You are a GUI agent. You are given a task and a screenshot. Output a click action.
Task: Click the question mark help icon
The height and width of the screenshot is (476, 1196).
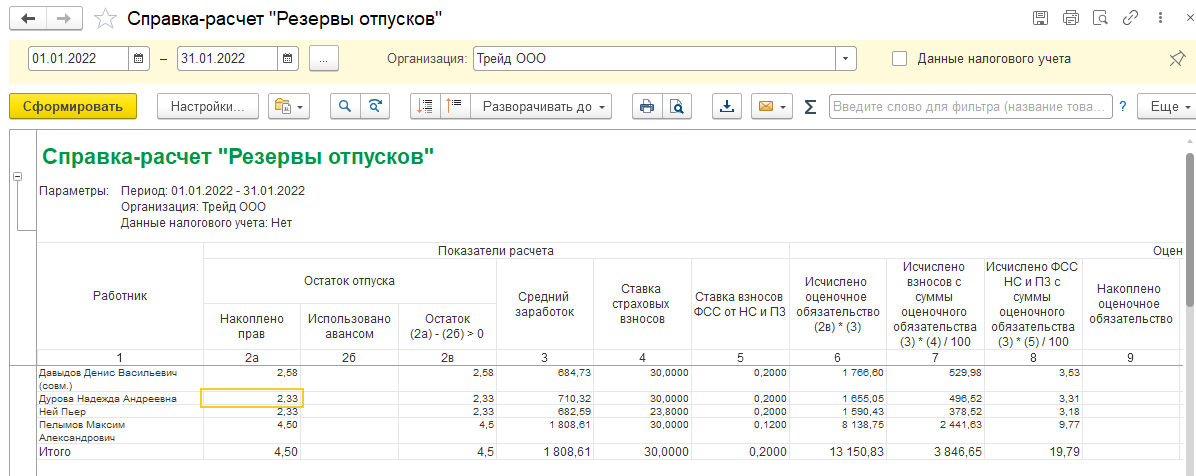[x=1123, y=107]
